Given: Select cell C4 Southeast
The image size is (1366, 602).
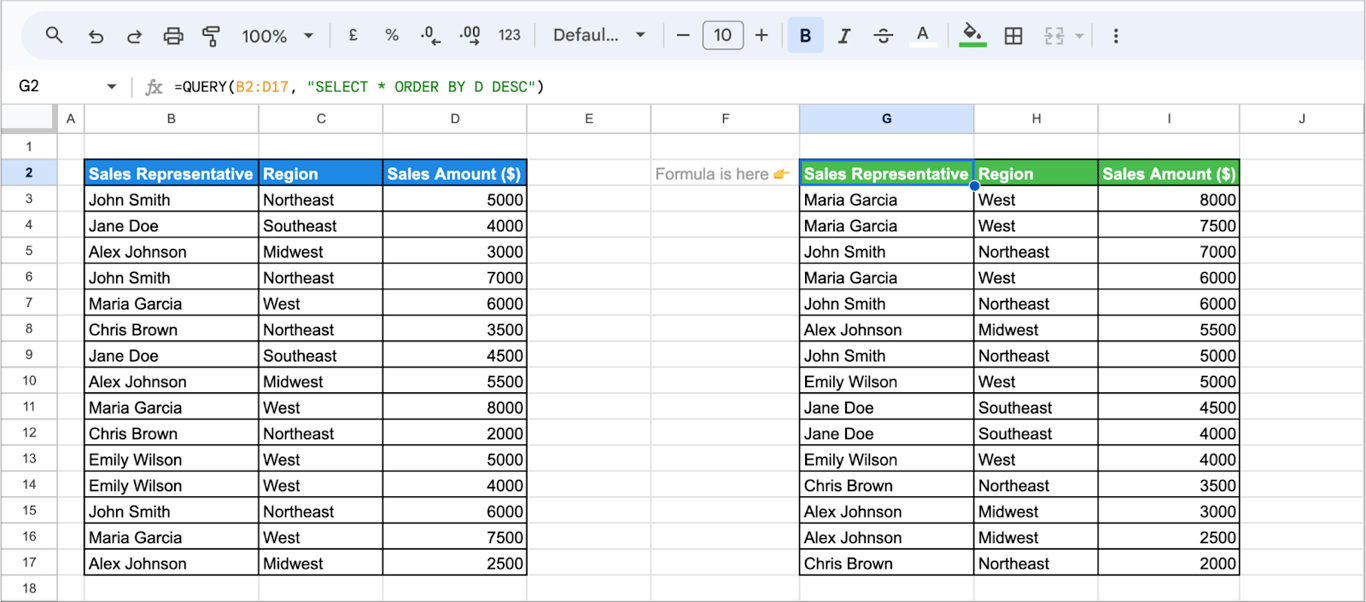Looking at the screenshot, I should pos(321,225).
